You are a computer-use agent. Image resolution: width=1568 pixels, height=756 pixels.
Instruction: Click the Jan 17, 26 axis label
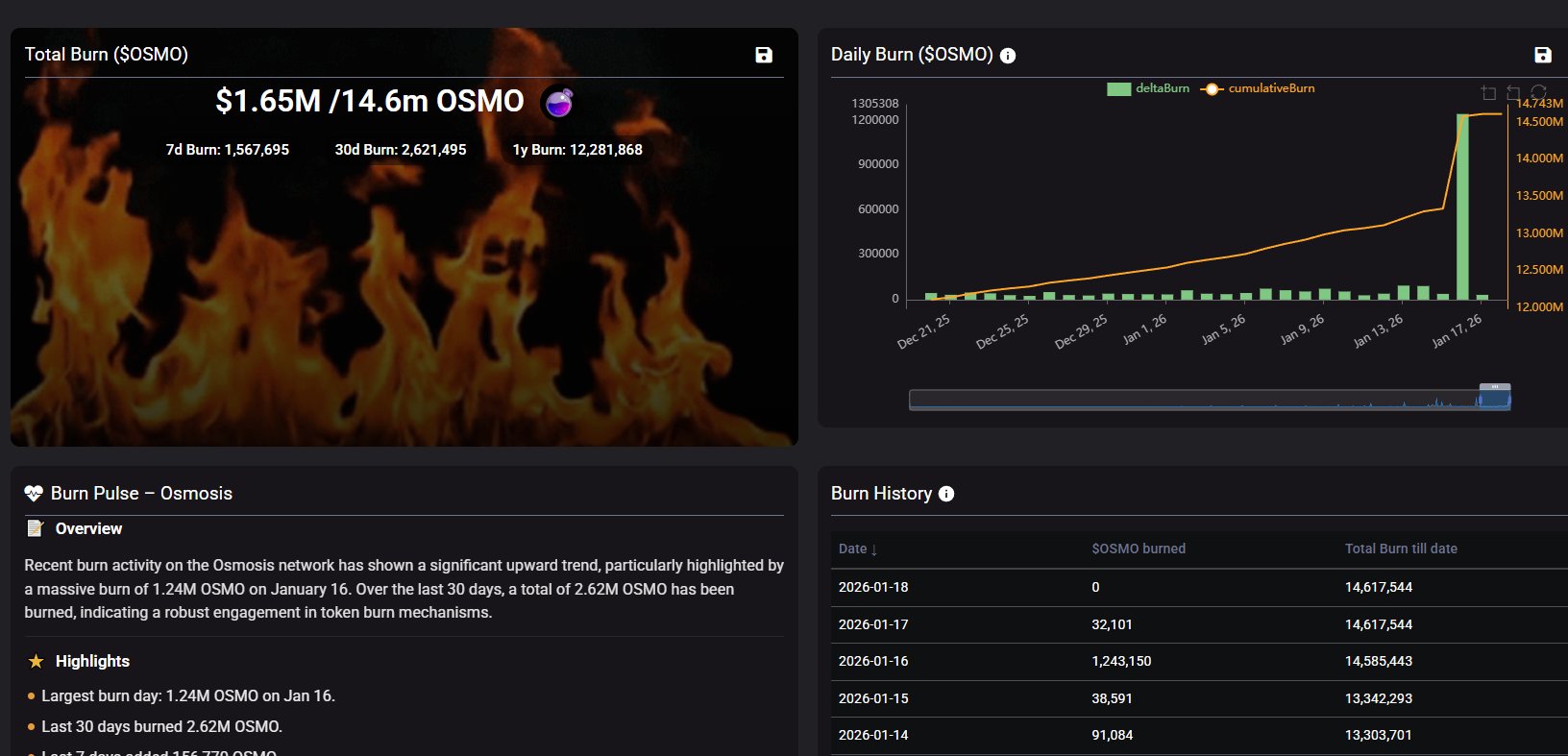1457,331
